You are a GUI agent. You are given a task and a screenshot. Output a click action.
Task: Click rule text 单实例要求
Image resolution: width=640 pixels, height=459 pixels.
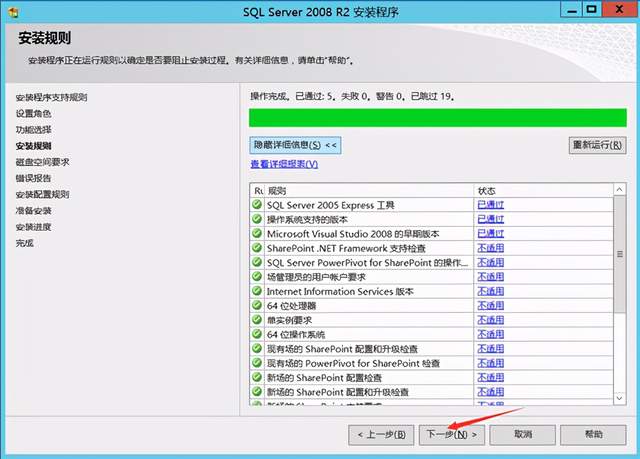(289, 320)
